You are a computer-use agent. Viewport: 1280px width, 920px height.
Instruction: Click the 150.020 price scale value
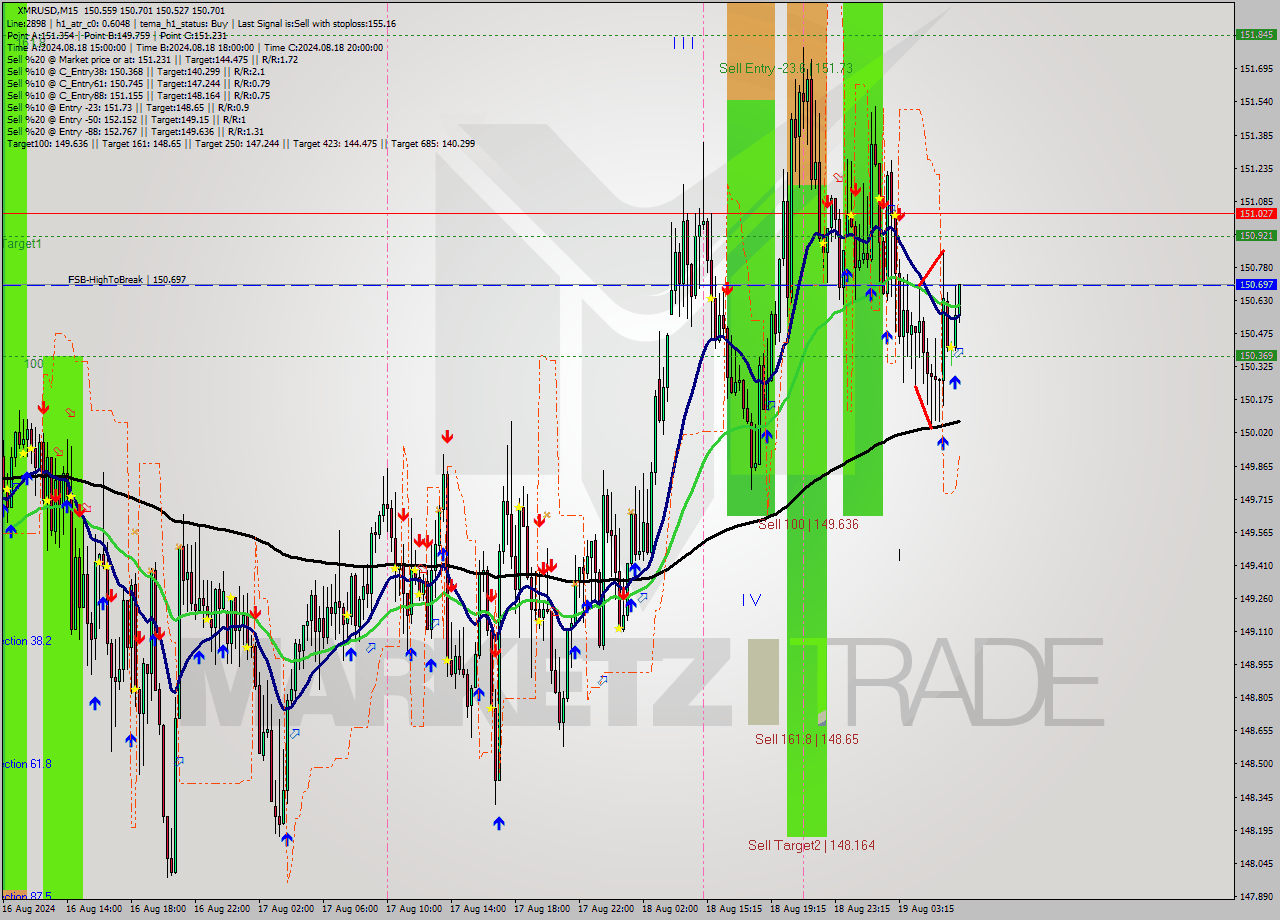(1256, 433)
